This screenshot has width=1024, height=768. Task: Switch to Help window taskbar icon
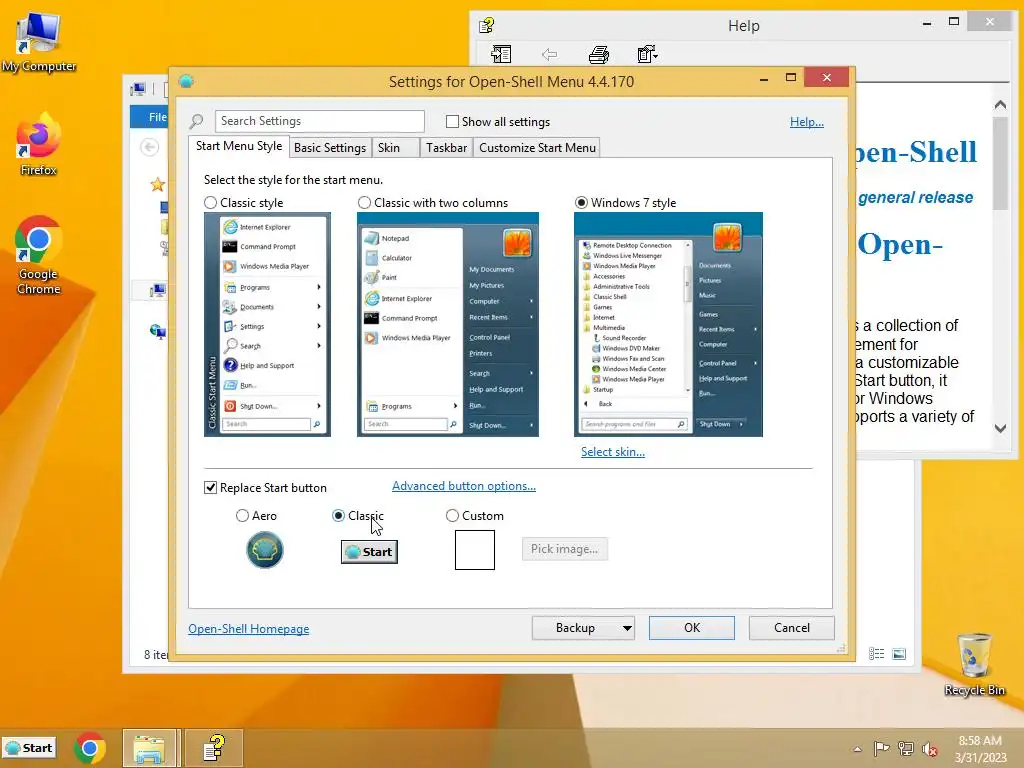(x=214, y=748)
